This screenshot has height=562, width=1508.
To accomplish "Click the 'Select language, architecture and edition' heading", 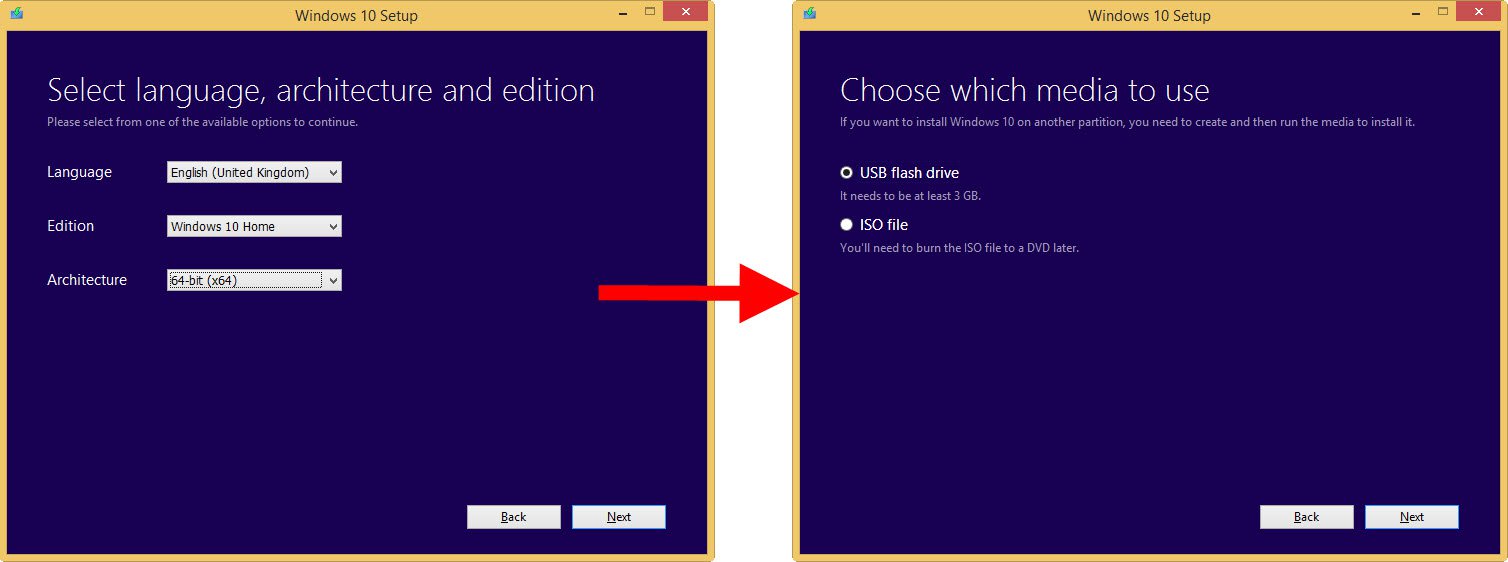I will coord(321,91).
